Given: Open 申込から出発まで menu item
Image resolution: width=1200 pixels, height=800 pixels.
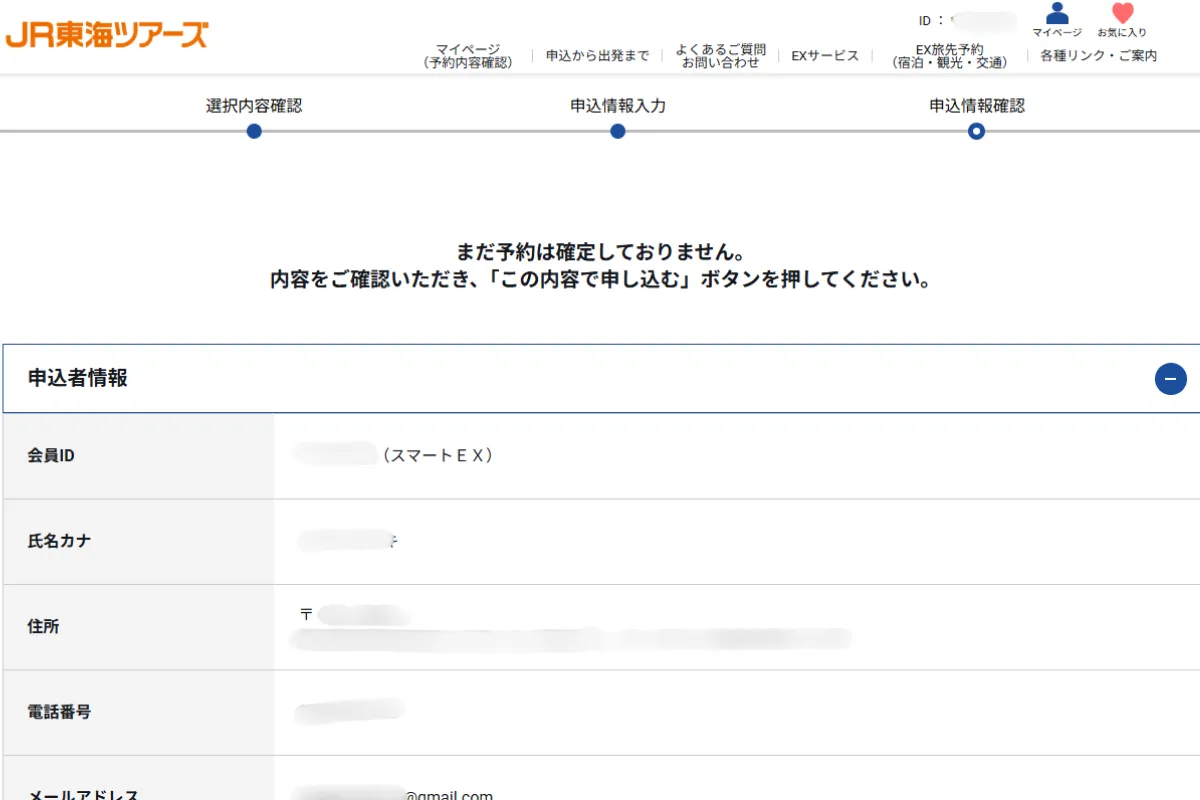Looking at the screenshot, I should (597, 56).
